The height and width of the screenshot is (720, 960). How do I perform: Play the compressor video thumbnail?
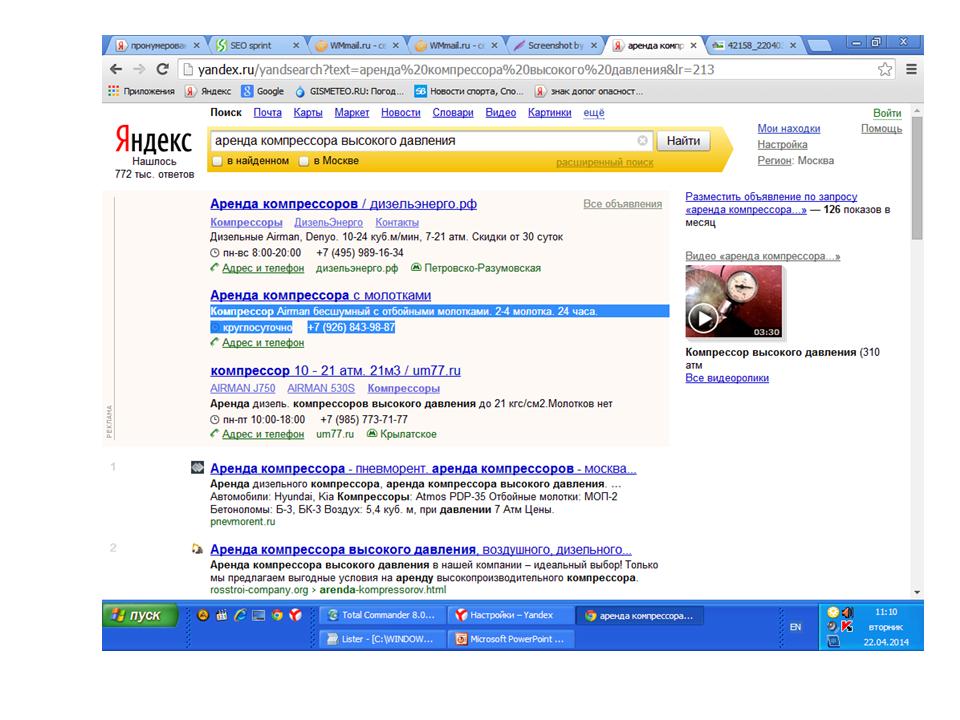click(733, 301)
